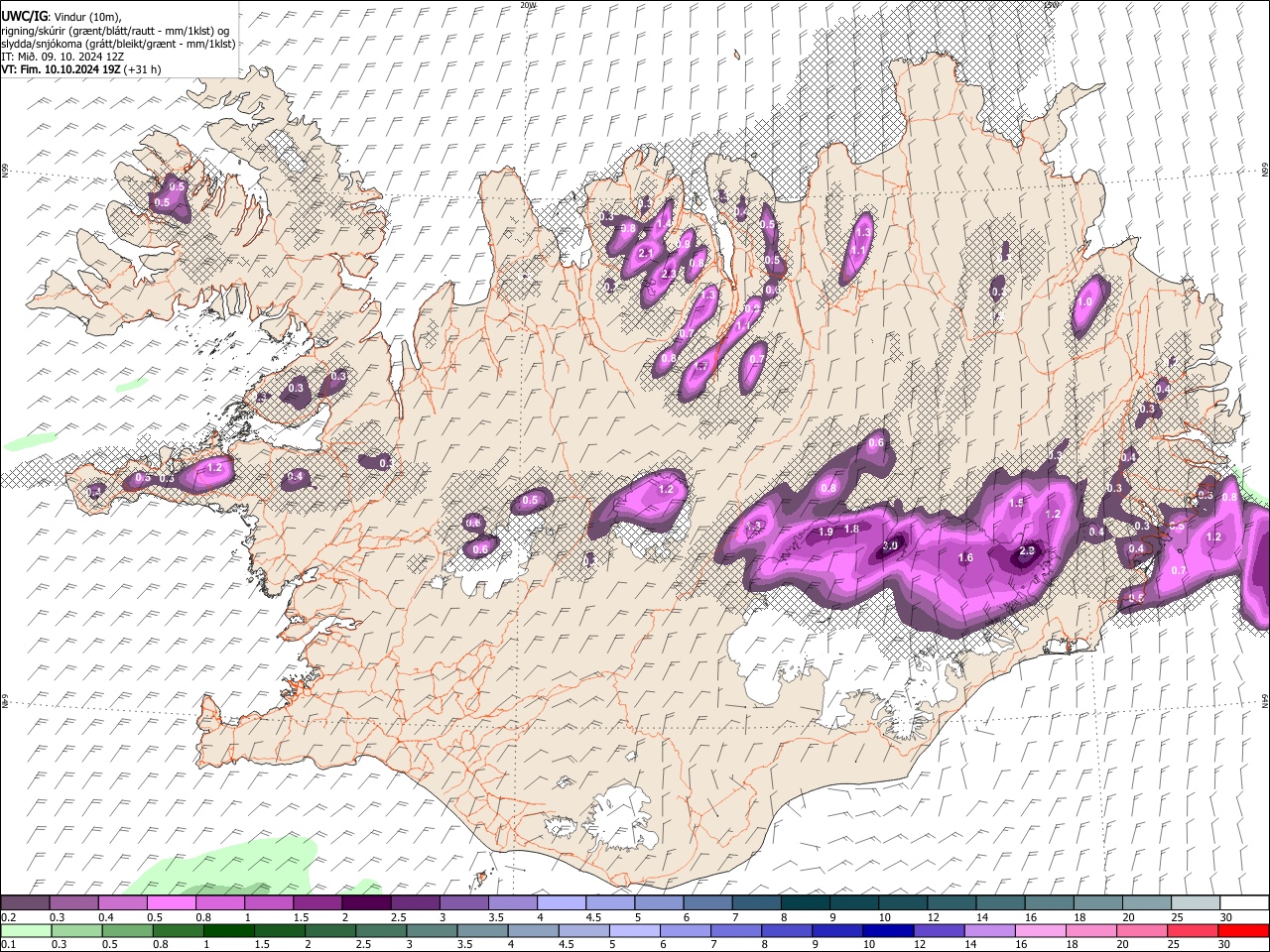Click the 'slydda/snjókoma' description line
This screenshot has height=952, width=1270.
tap(118, 44)
